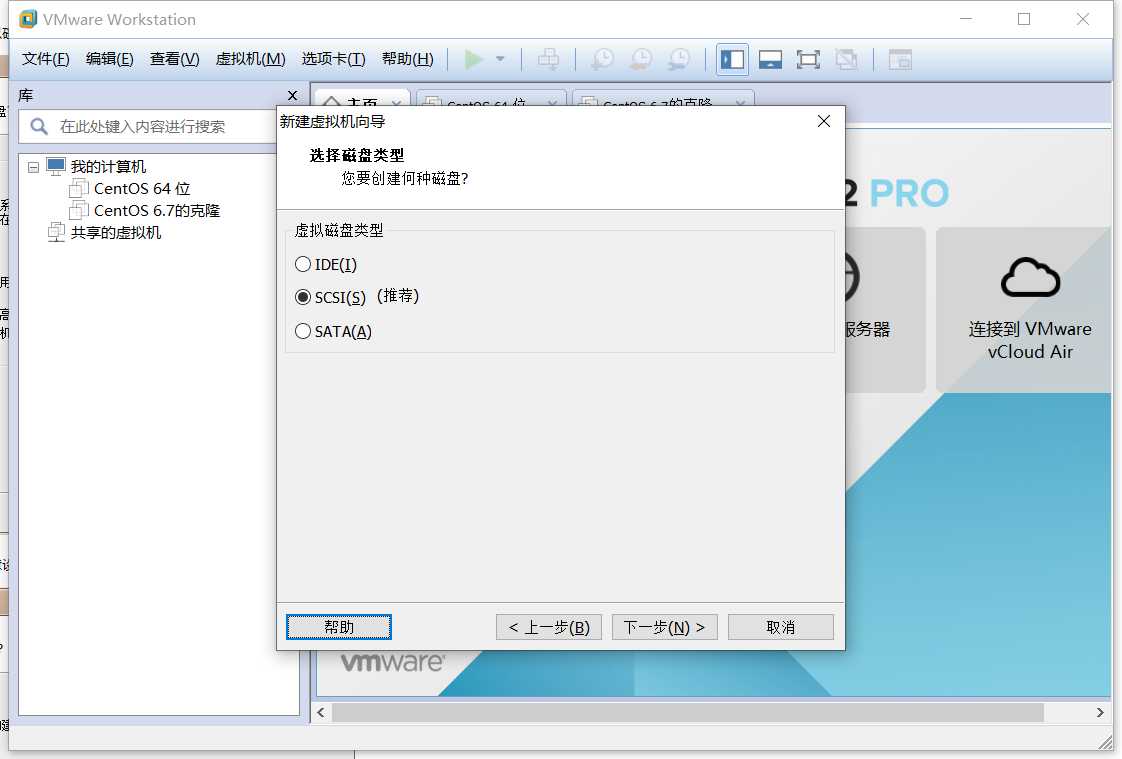Click the take snapshot toolbar icon

[603, 59]
